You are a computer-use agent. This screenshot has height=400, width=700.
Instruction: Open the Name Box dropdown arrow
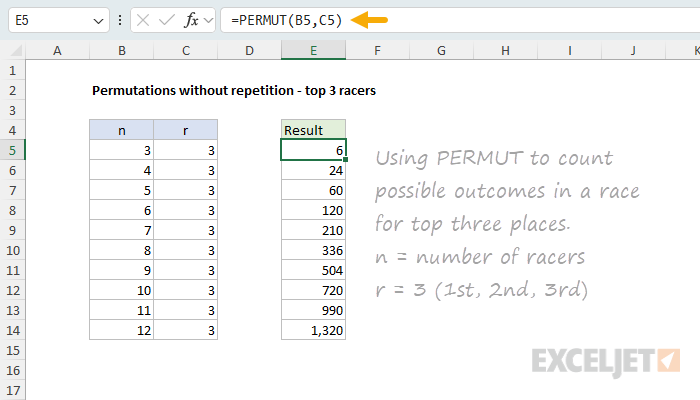tap(98, 21)
